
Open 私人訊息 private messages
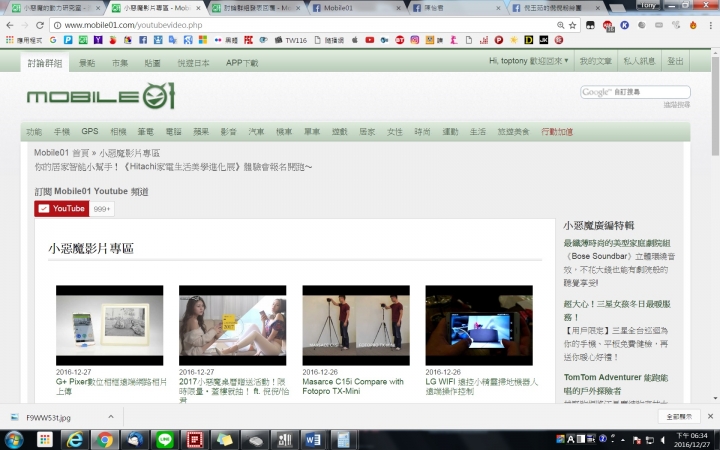tap(639, 61)
